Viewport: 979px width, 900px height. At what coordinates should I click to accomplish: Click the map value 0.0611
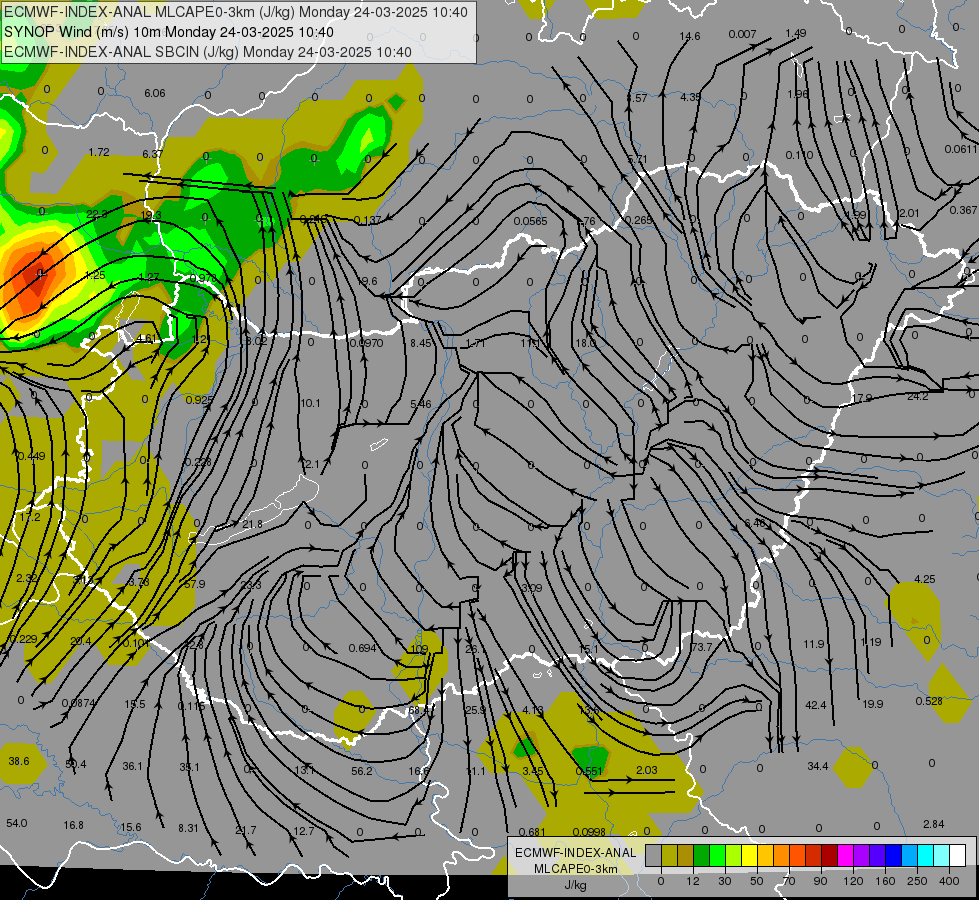960,149
